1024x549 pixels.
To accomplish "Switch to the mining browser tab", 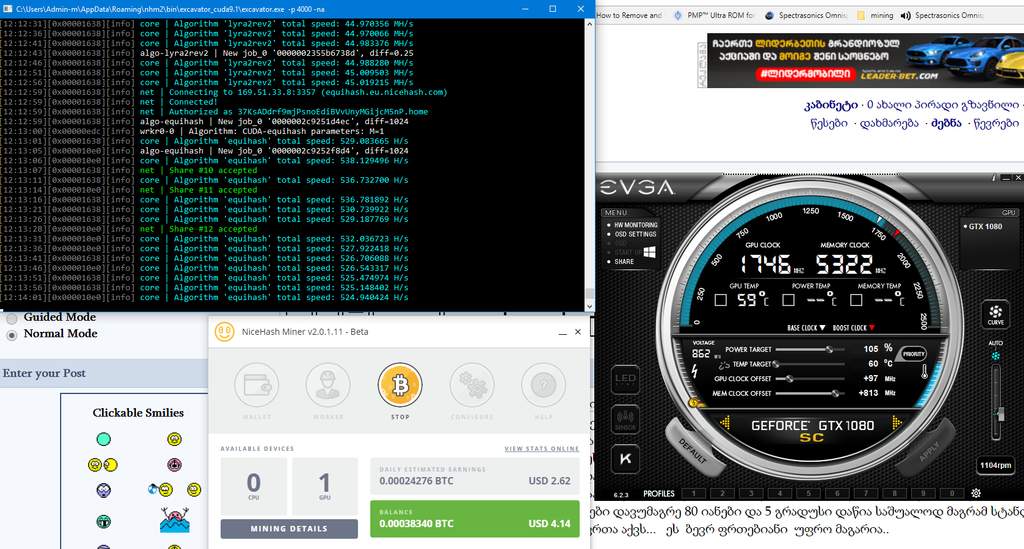I will pos(875,15).
